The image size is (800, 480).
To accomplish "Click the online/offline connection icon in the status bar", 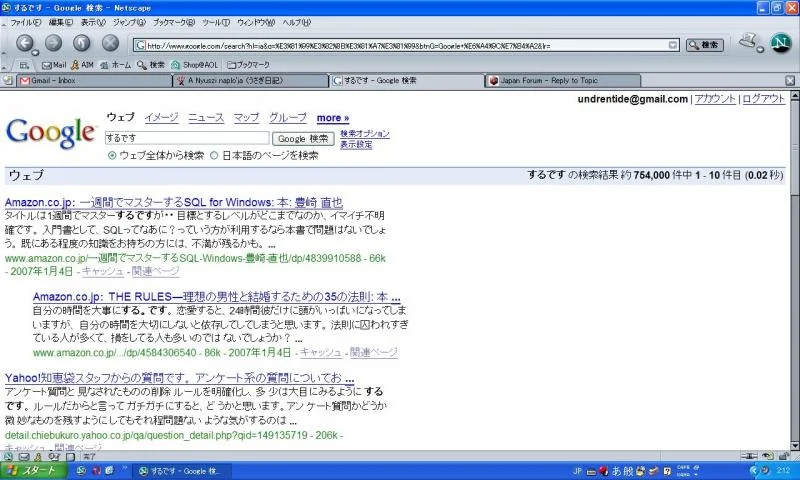I will [x=748, y=456].
